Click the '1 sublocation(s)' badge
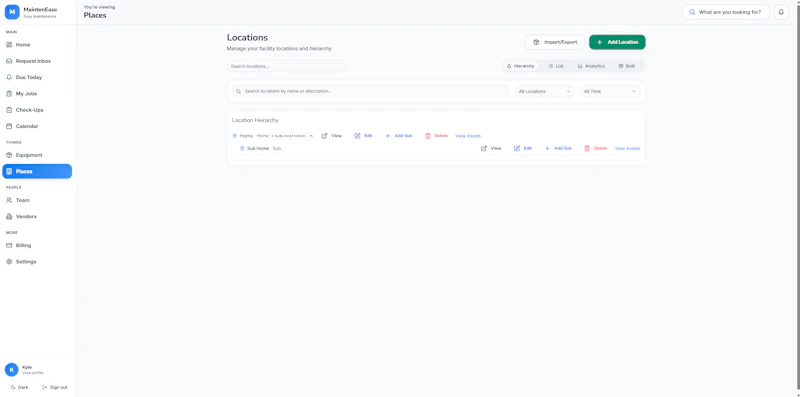Viewport: 800px width, 397px height. pos(289,136)
